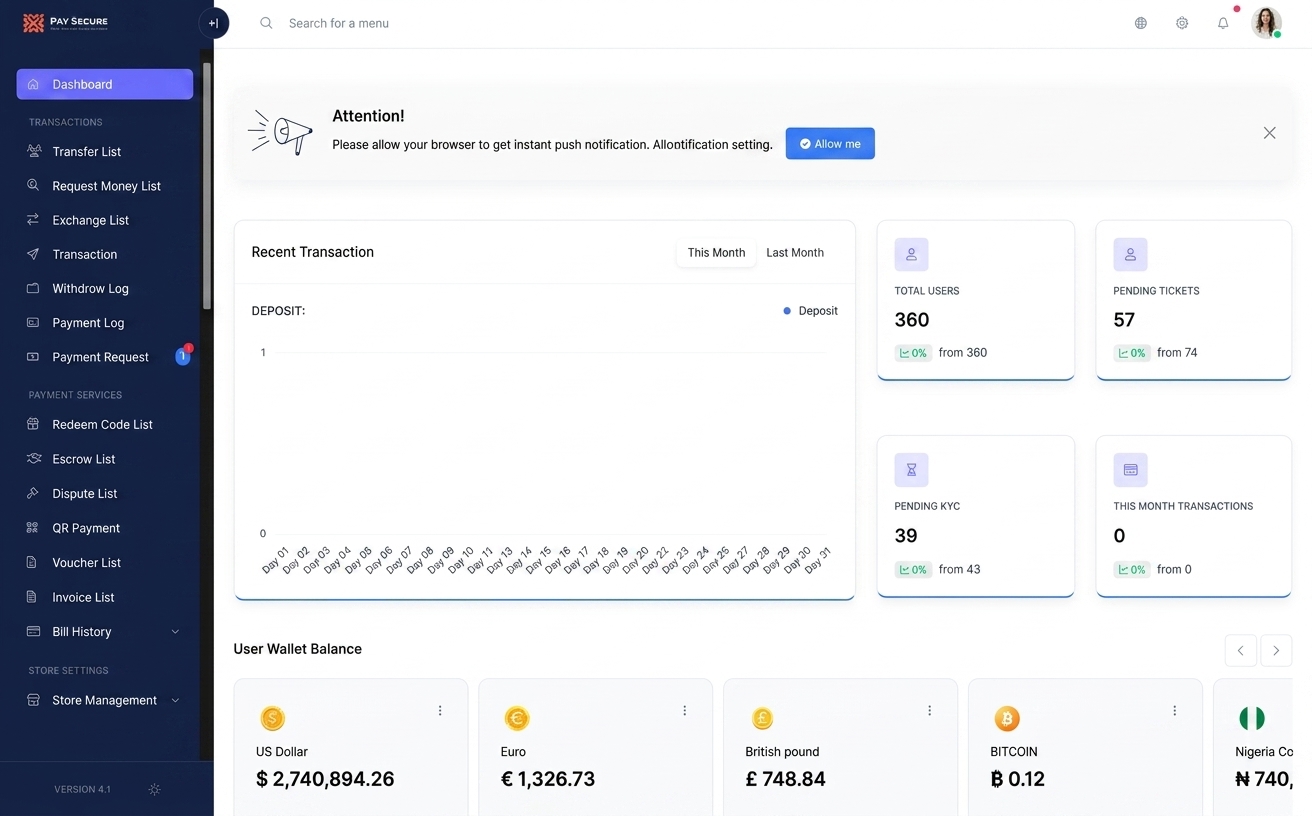
Task: Click the Pay Secure logo
Action: (x=66, y=22)
